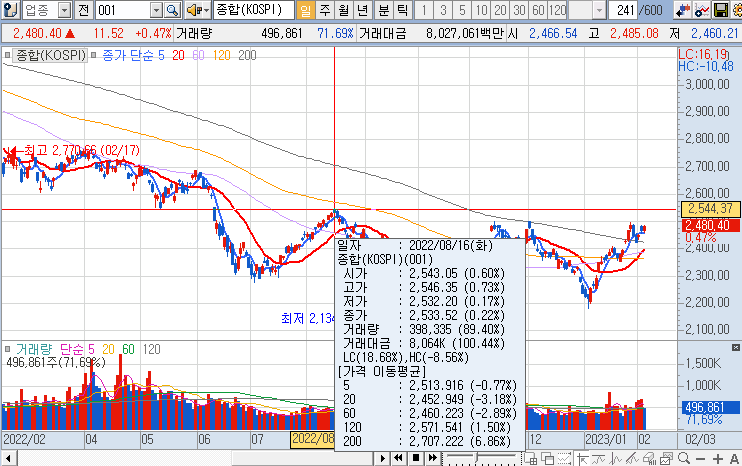Select the 년 yearly period tab
742x466 pixels.
pyautogui.click(x=362, y=10)
